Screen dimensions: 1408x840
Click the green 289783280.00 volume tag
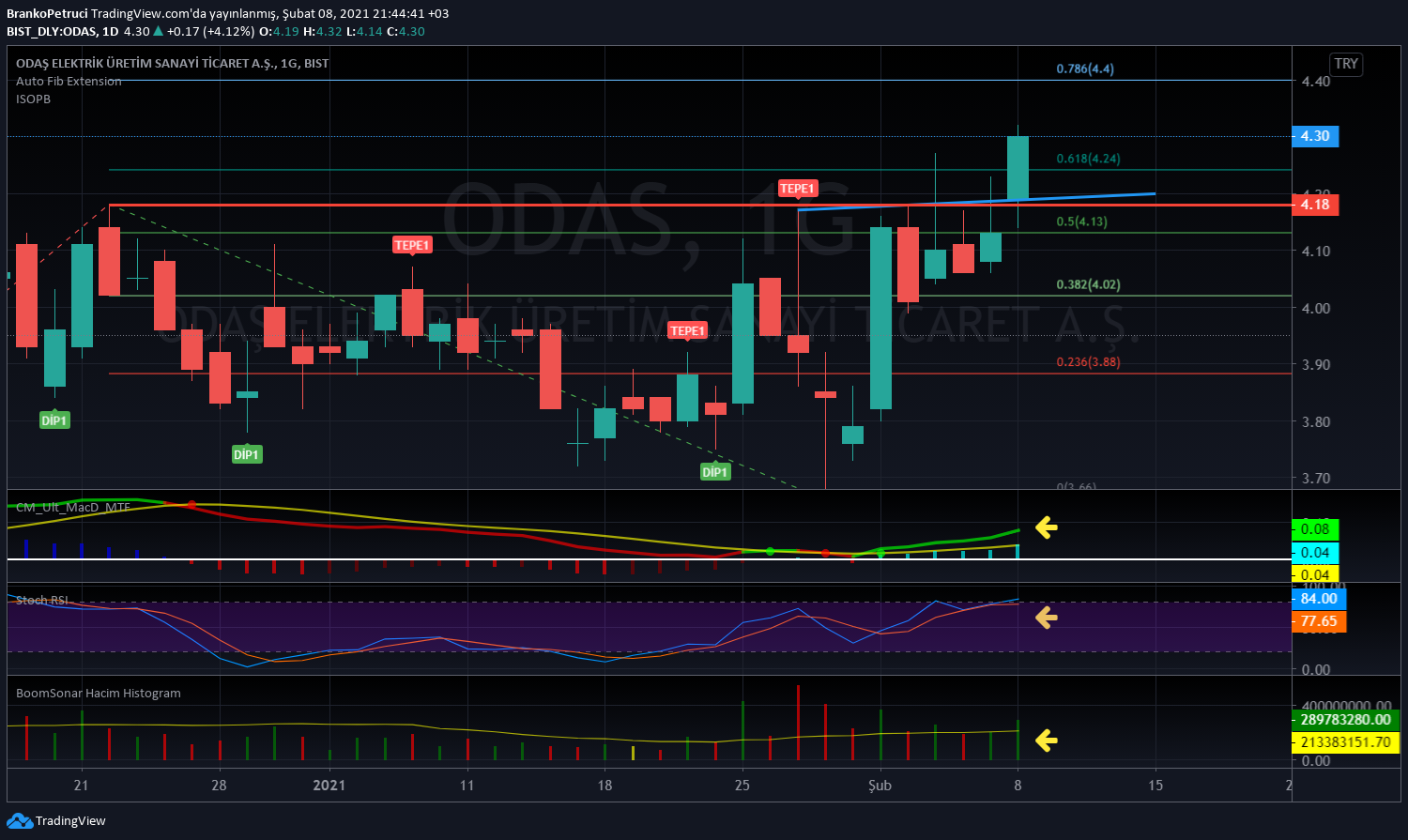tap(1345, 720)
